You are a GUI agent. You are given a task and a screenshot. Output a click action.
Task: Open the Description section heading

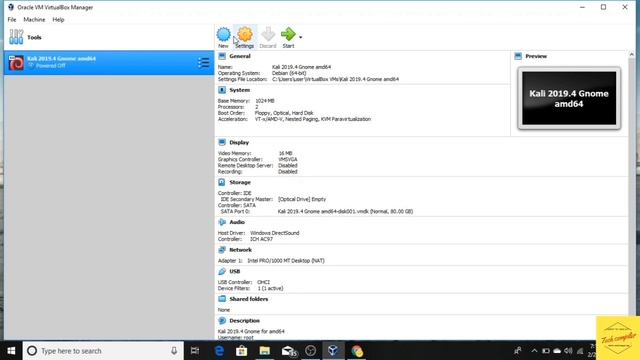[244, 321]
